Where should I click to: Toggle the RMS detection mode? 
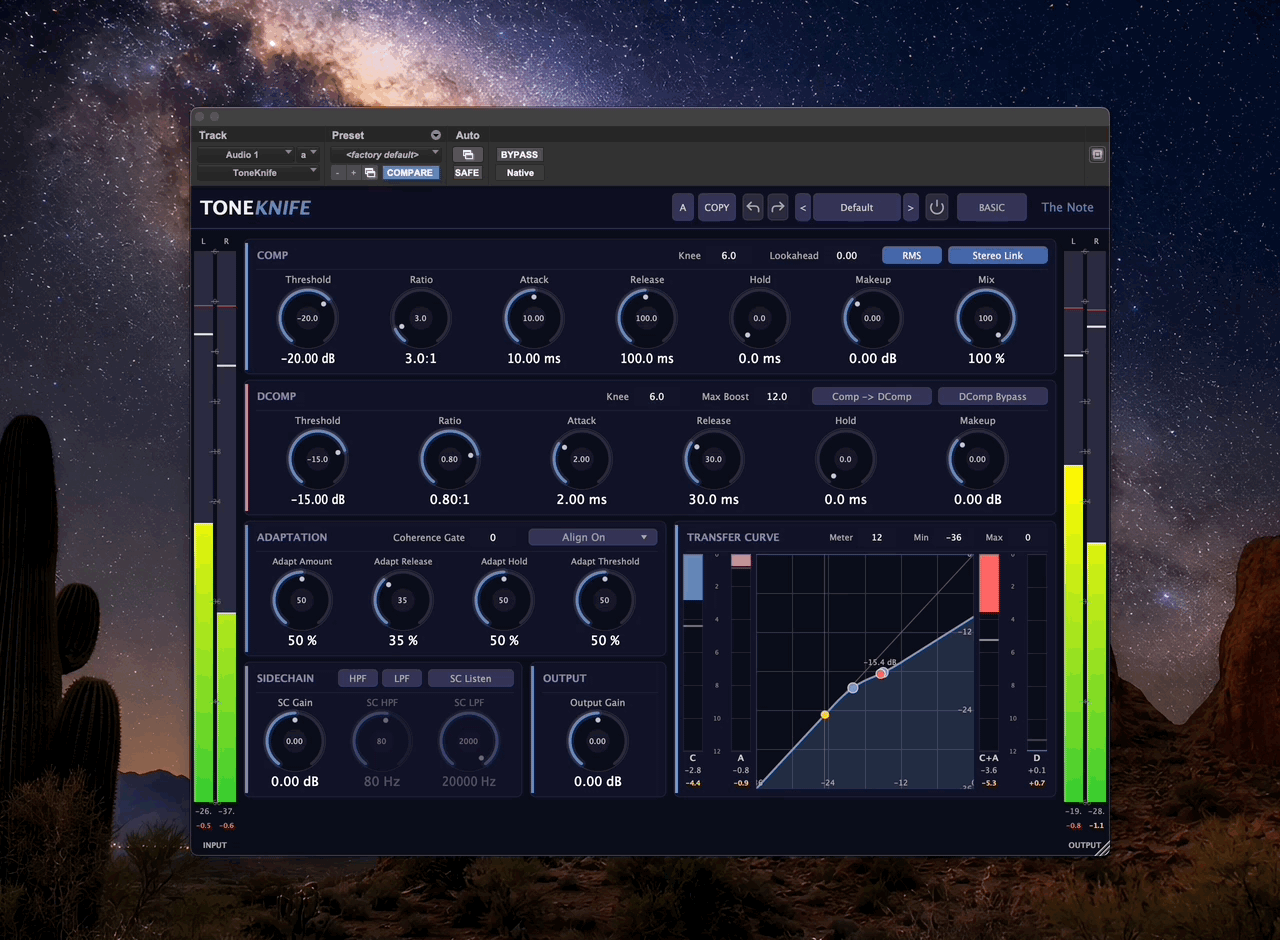click(911, 255)
